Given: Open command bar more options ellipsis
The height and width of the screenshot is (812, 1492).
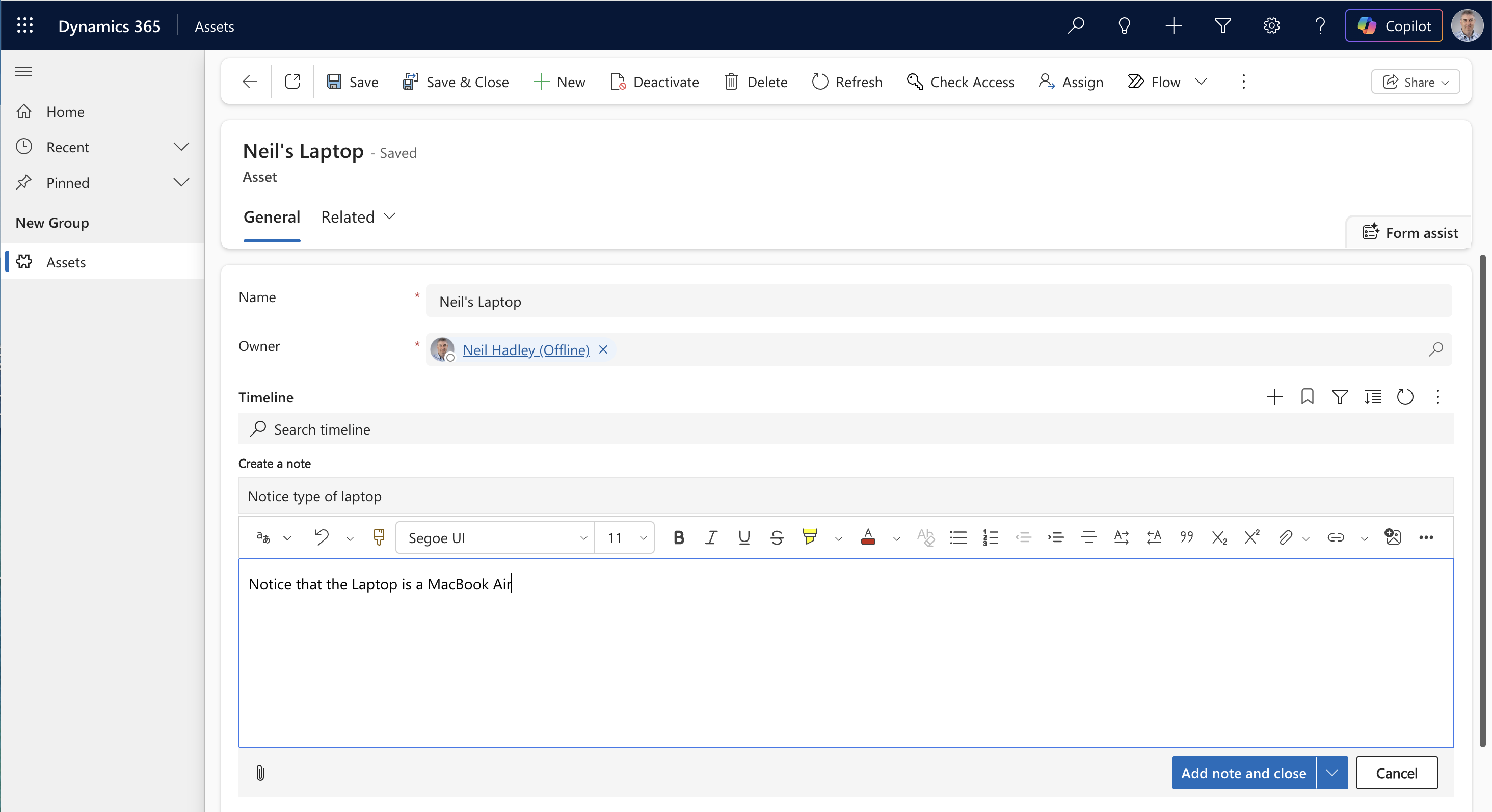Looking at the screenshot, I should click(1243, 82).
